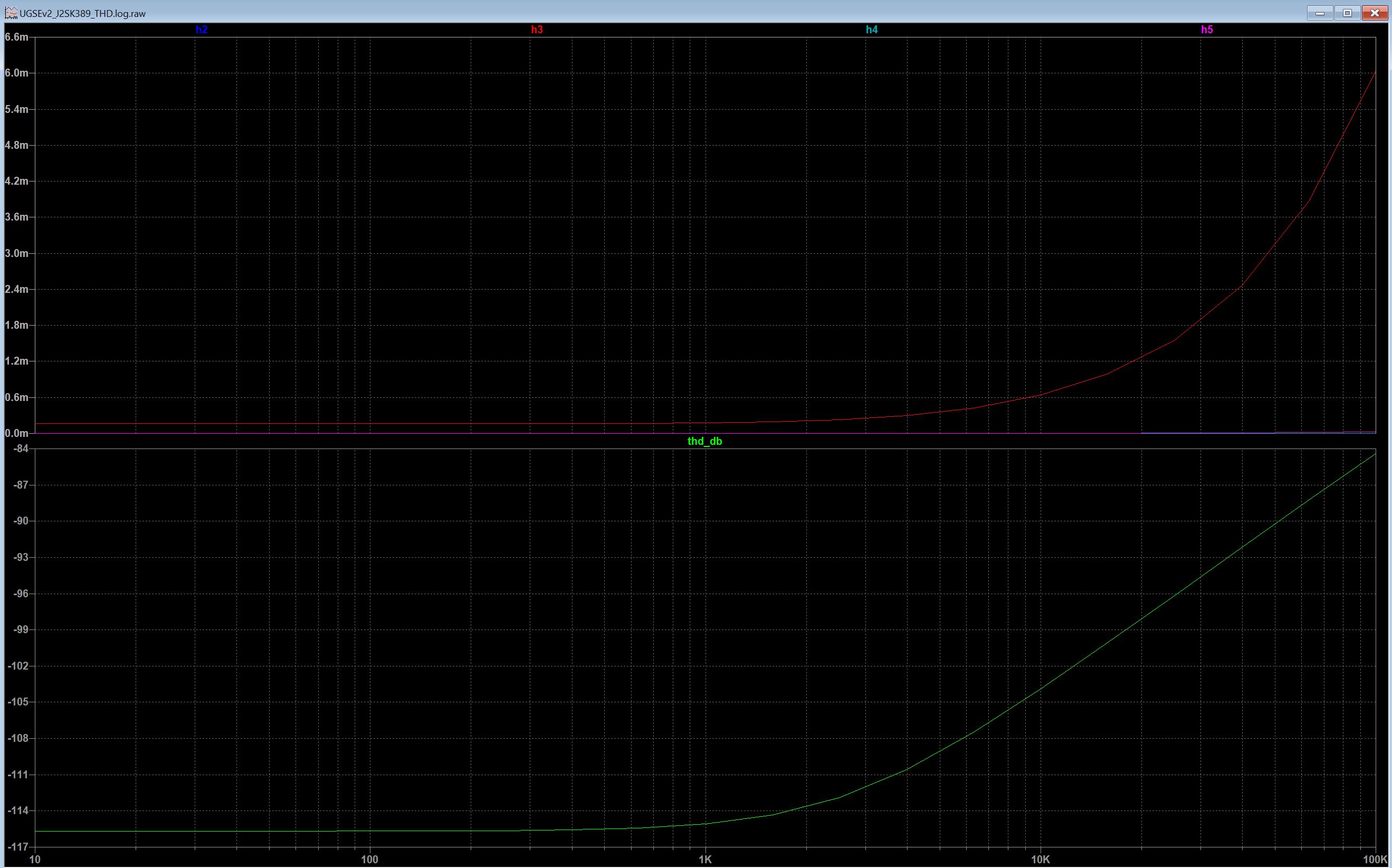Click the 2.4m y-axis label
The image size is (1392, 868).
click(x=16, y=289)
